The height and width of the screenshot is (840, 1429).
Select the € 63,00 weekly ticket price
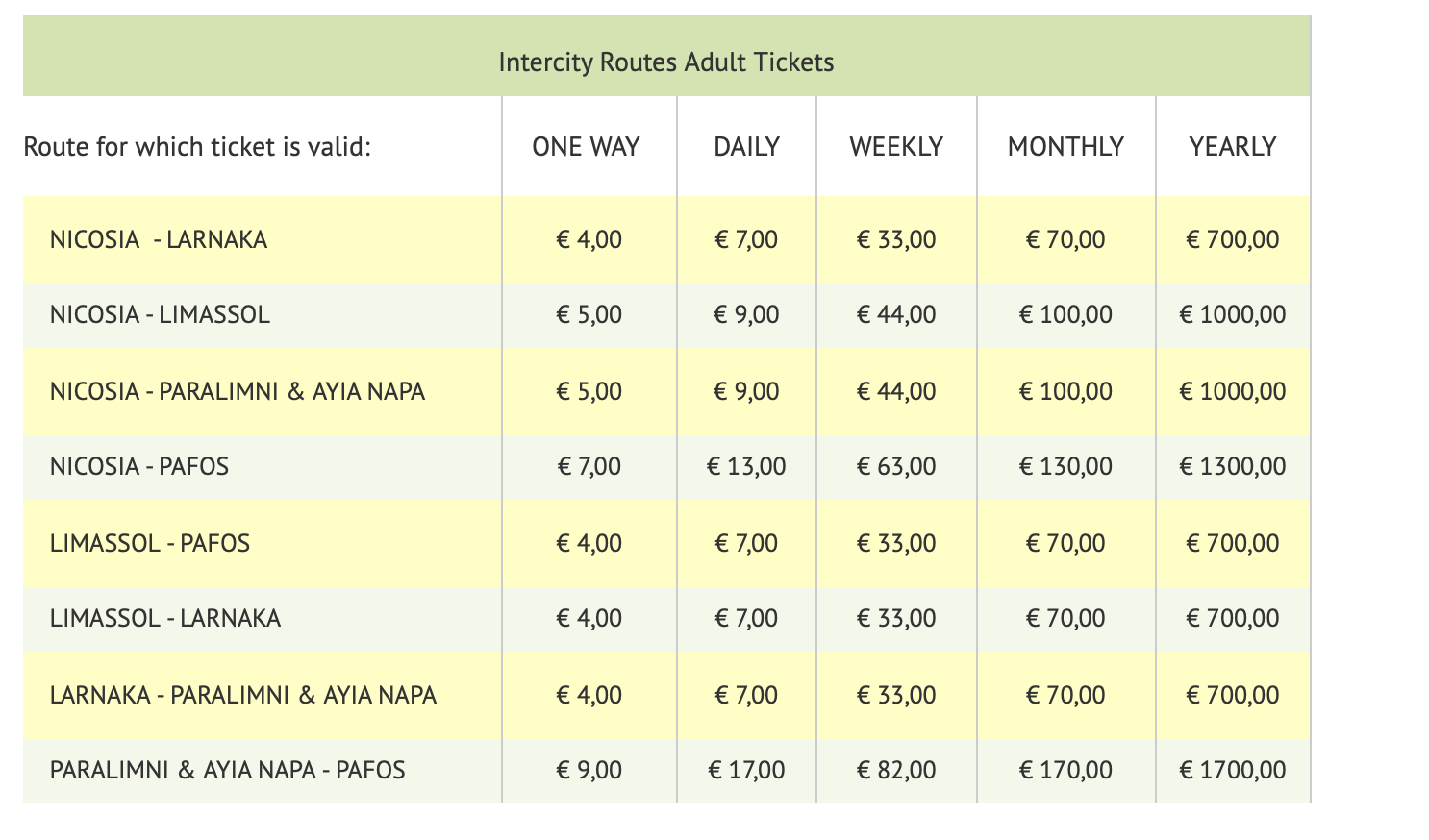[896, 467]
